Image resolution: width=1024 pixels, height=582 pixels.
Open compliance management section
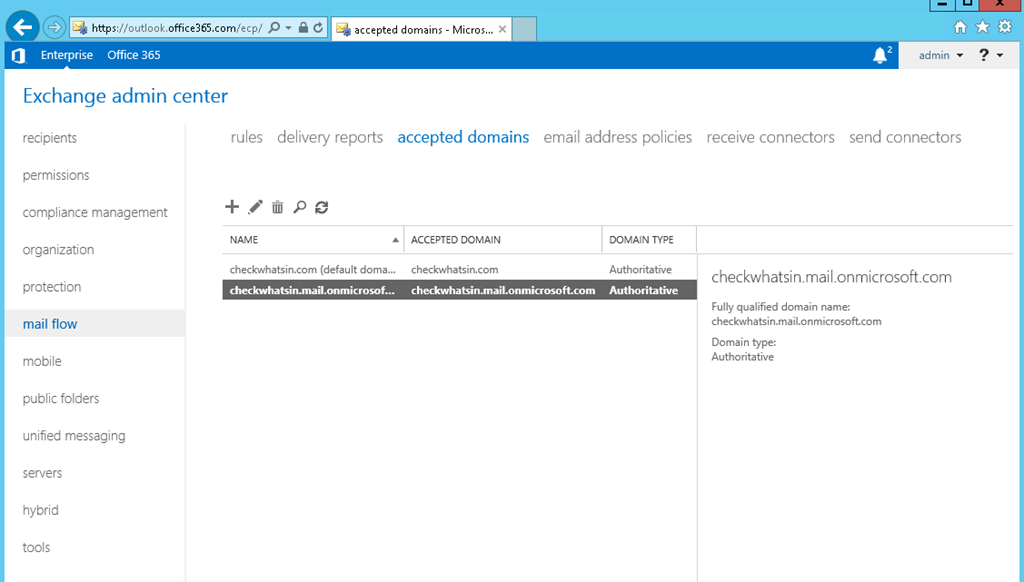click(95, 212)
